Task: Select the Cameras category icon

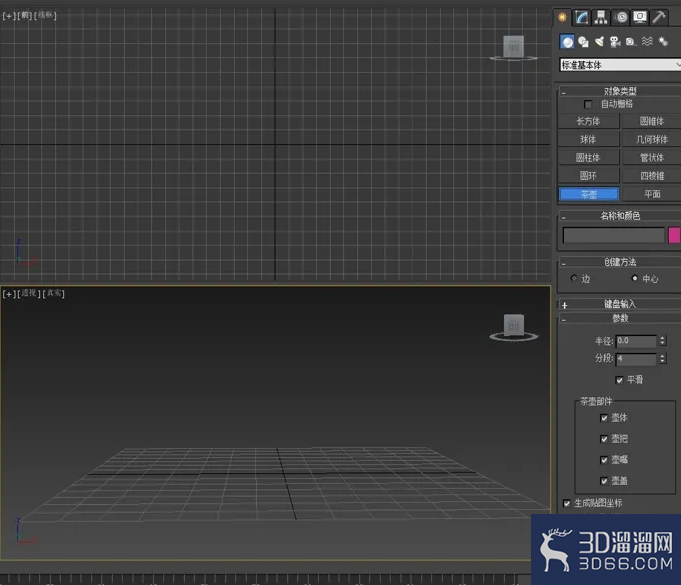Action: (x=615, y=42)
